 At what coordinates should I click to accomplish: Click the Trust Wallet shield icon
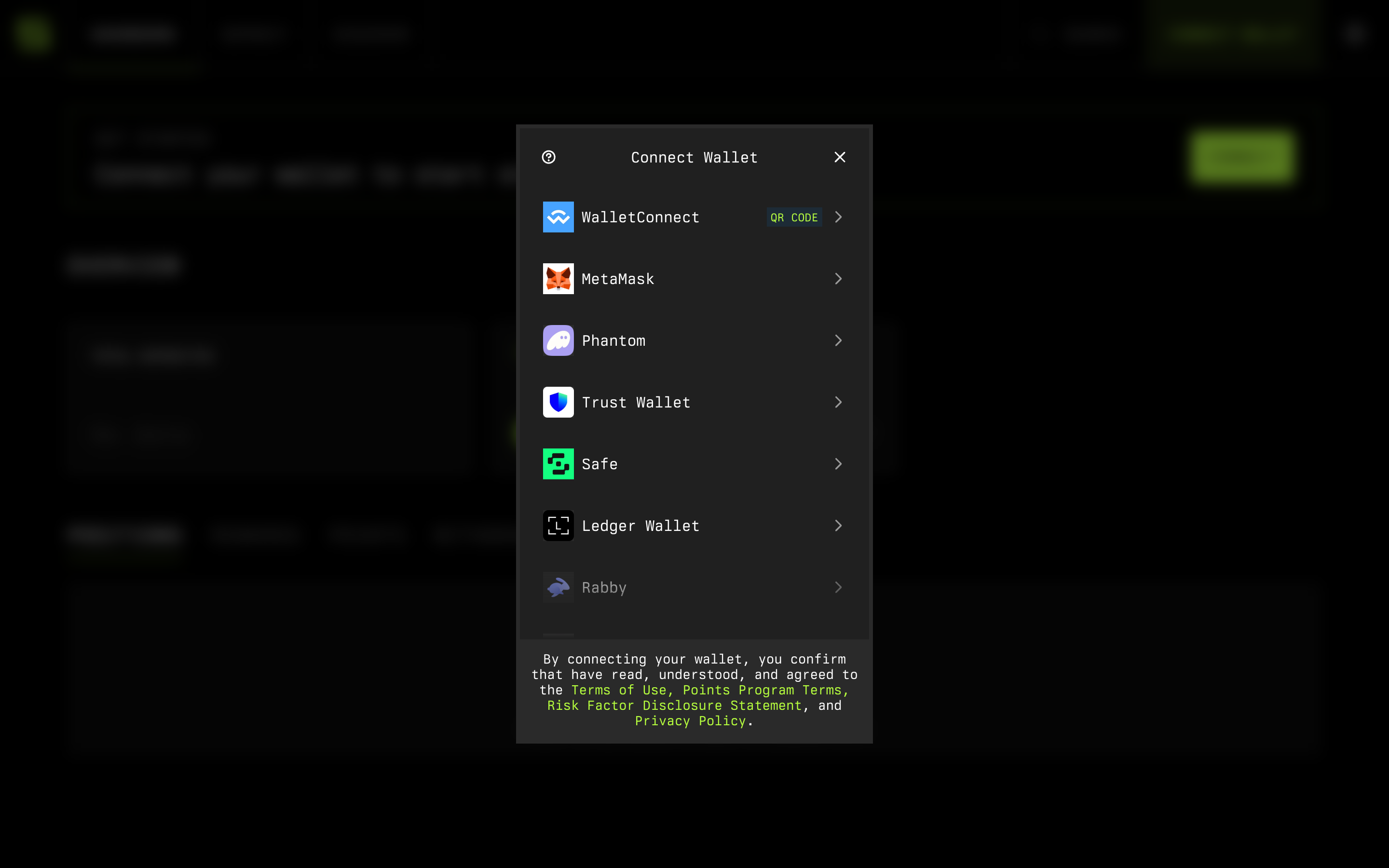[558, 403]
